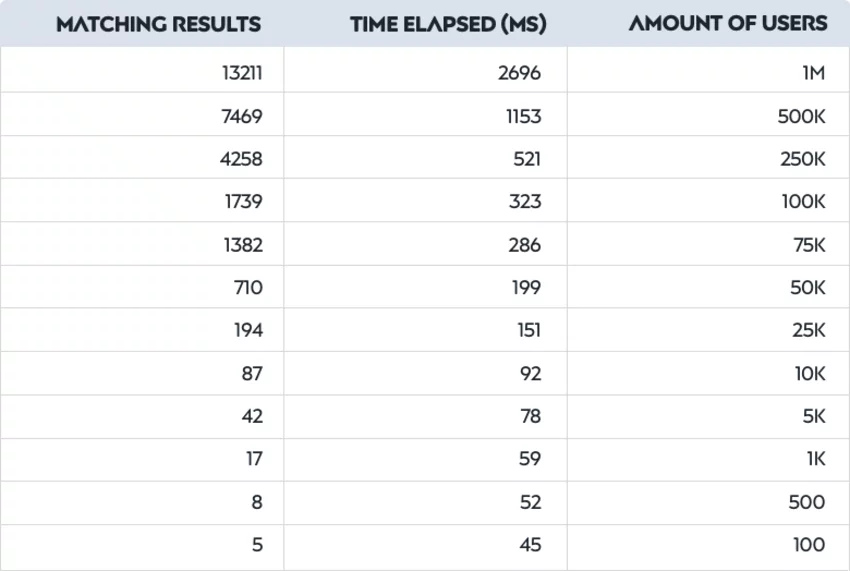Click the 7469 matching results cell
The height and width of the screenshot is (571, 850).
click(142, 114)
